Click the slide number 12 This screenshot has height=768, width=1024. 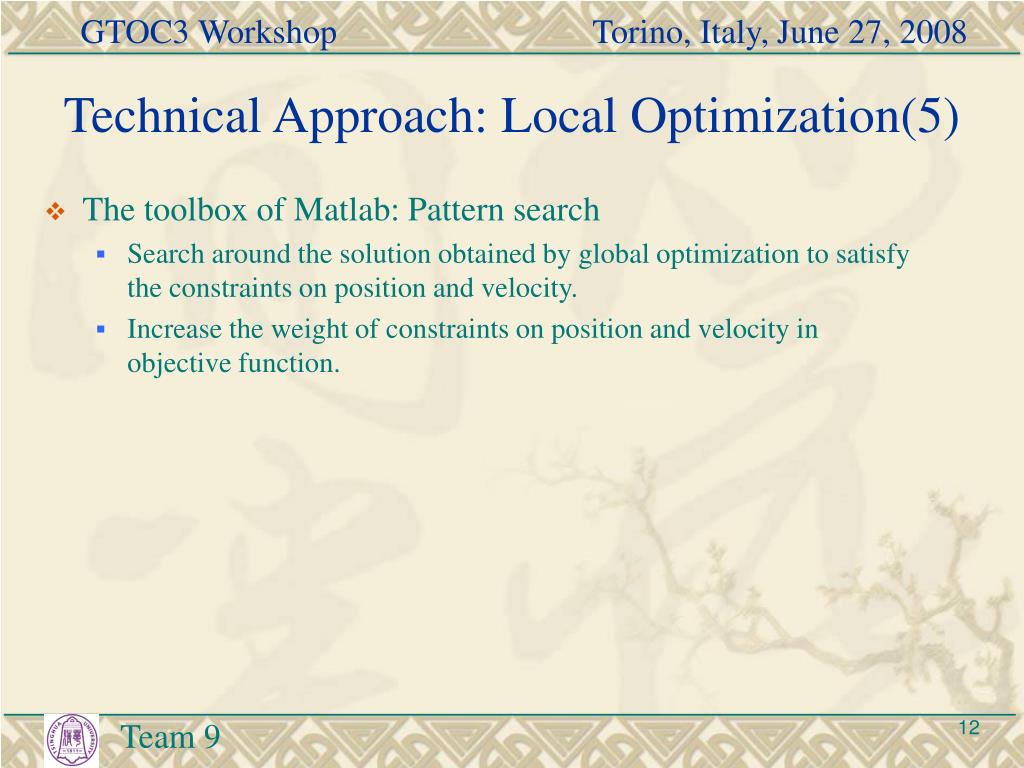(969, 728)
